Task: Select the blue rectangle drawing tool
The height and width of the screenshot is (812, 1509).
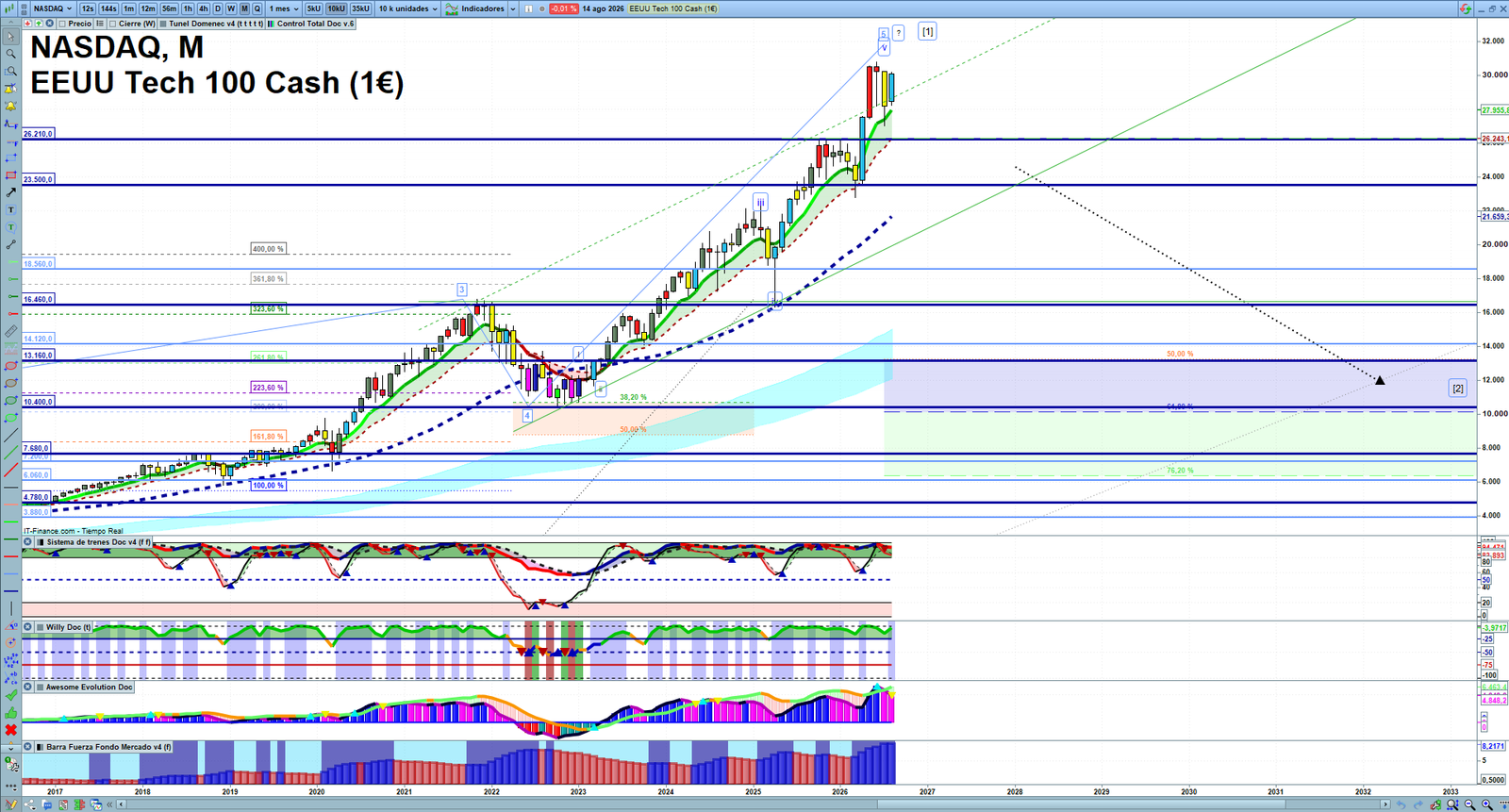Action: [10, 157]
